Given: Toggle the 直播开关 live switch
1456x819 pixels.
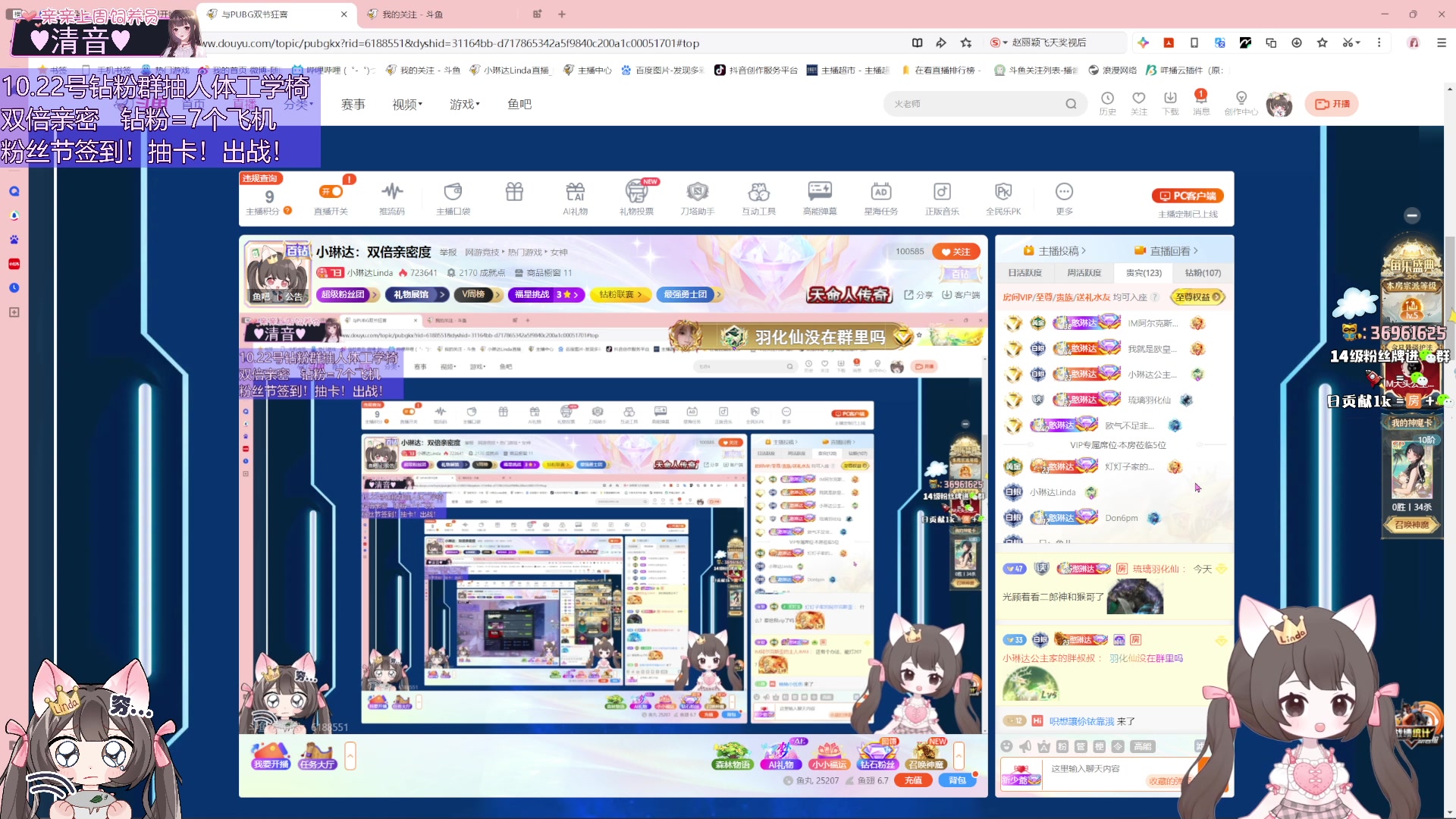Looking at the screenshot, I should tap(331, 192).
